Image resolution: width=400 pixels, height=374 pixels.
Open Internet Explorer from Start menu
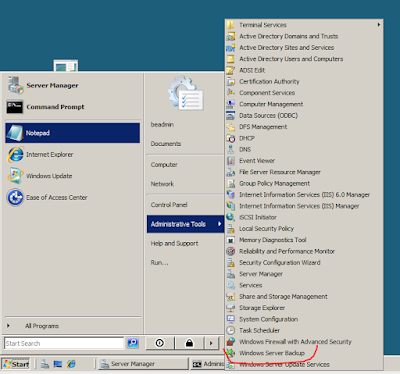[72, 155]
